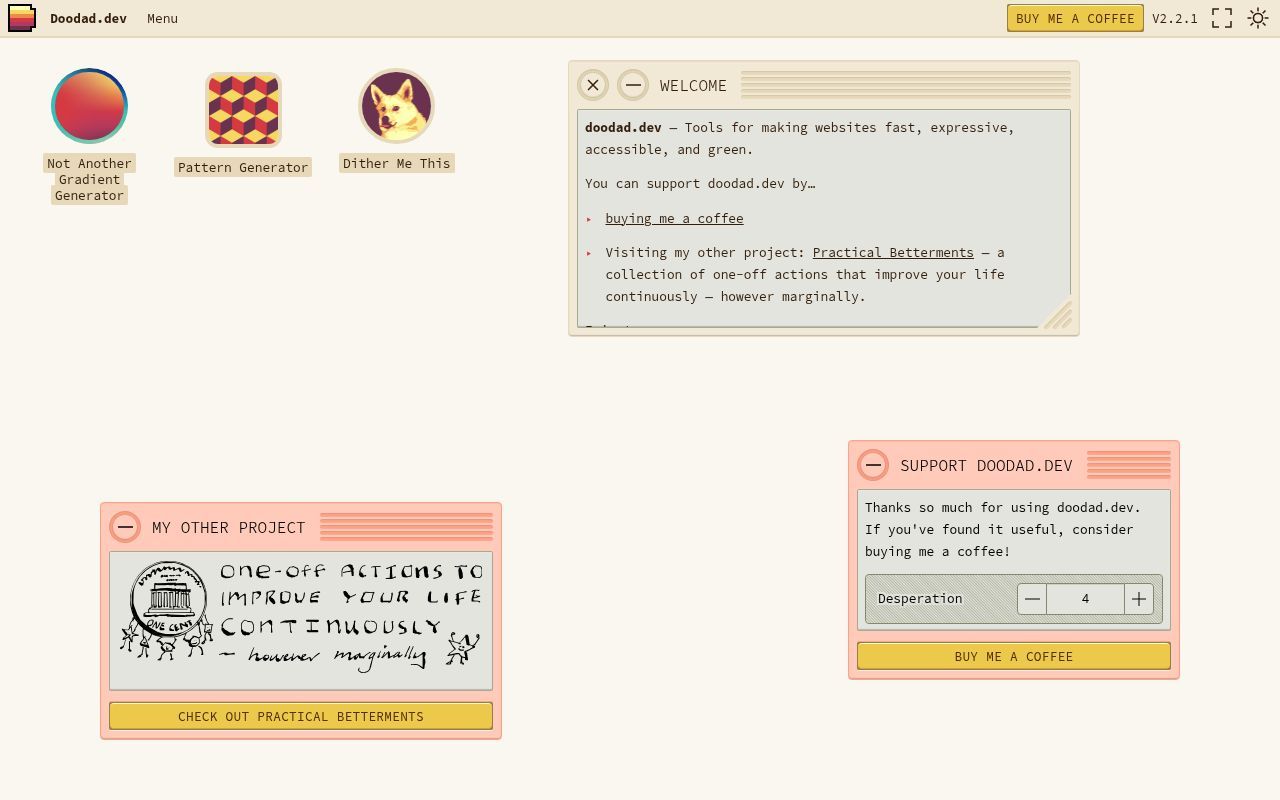The width and height of the screenshot is (1280, 800).
Task: Click the V2.2.1 version label
Action: coord(1175,18)
